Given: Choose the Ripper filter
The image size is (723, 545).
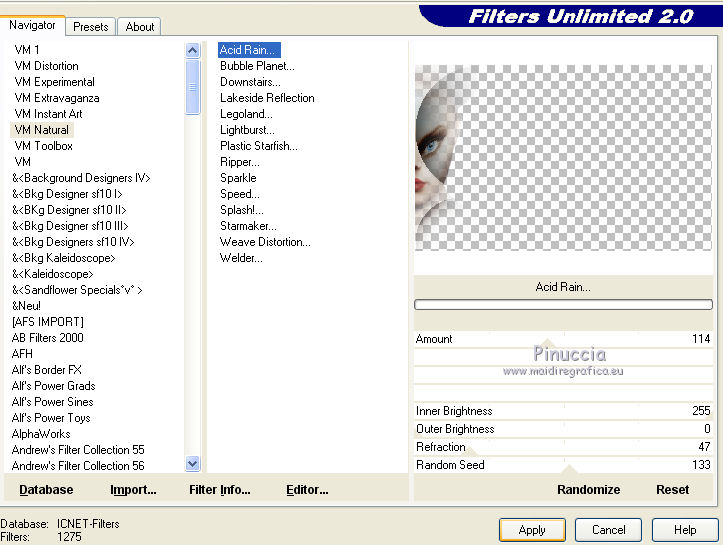Looking at the screenshot, I should 240,162.
